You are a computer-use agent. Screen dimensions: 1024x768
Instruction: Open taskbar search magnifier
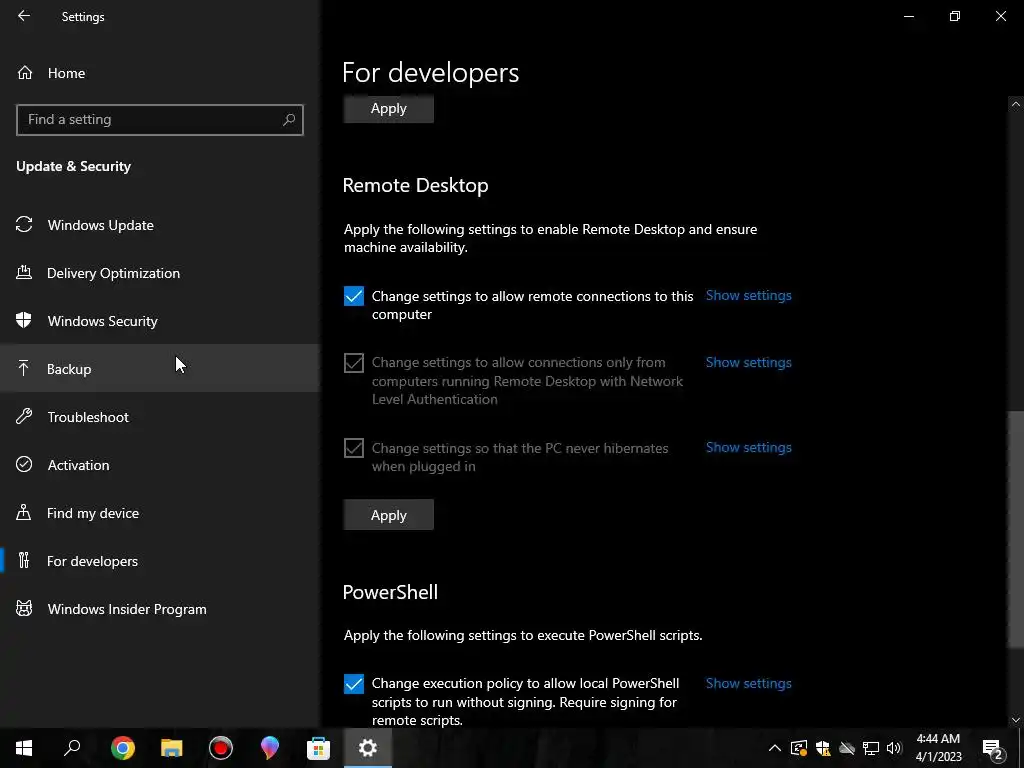coord(72,747)
